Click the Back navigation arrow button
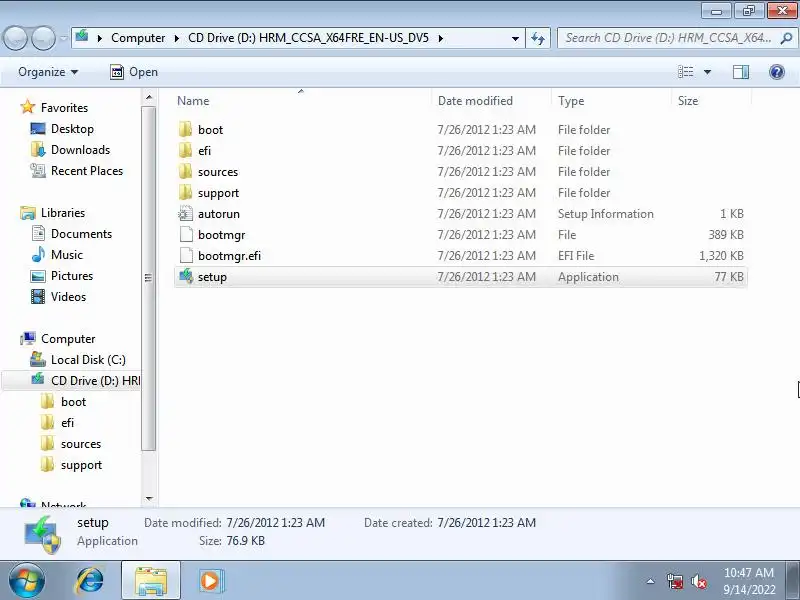 click(15, 38)
